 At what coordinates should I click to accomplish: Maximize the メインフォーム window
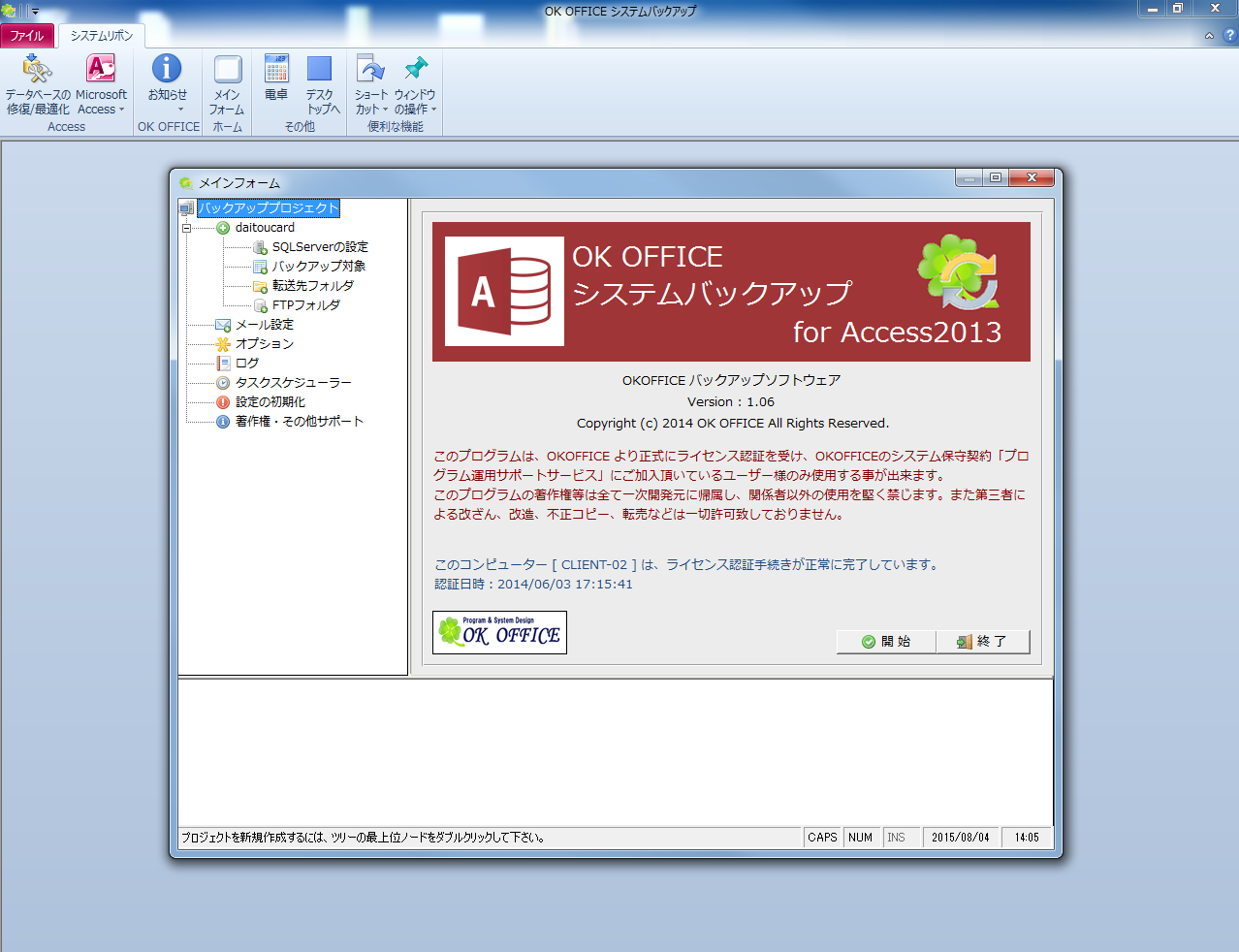[x=995, y=177]
